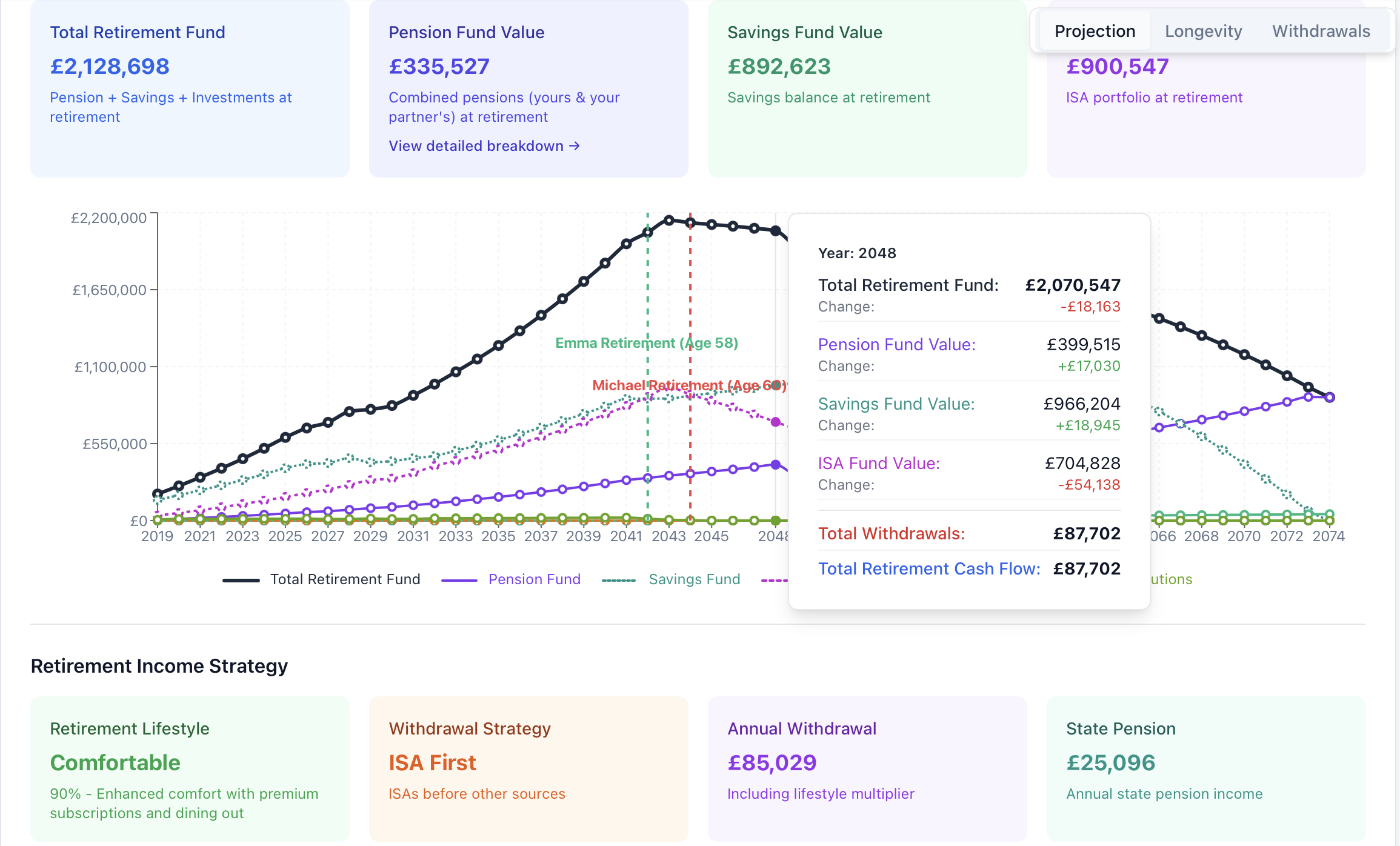The image size is (1400, 846).
Task: Switch to the Projection tab
Action: (1095, 31)
